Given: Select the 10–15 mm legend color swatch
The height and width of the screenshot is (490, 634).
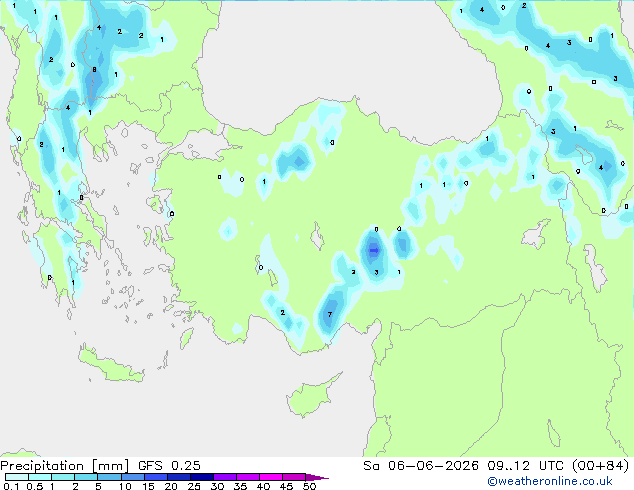Looking at the screenshot, I should click(132, 477).
